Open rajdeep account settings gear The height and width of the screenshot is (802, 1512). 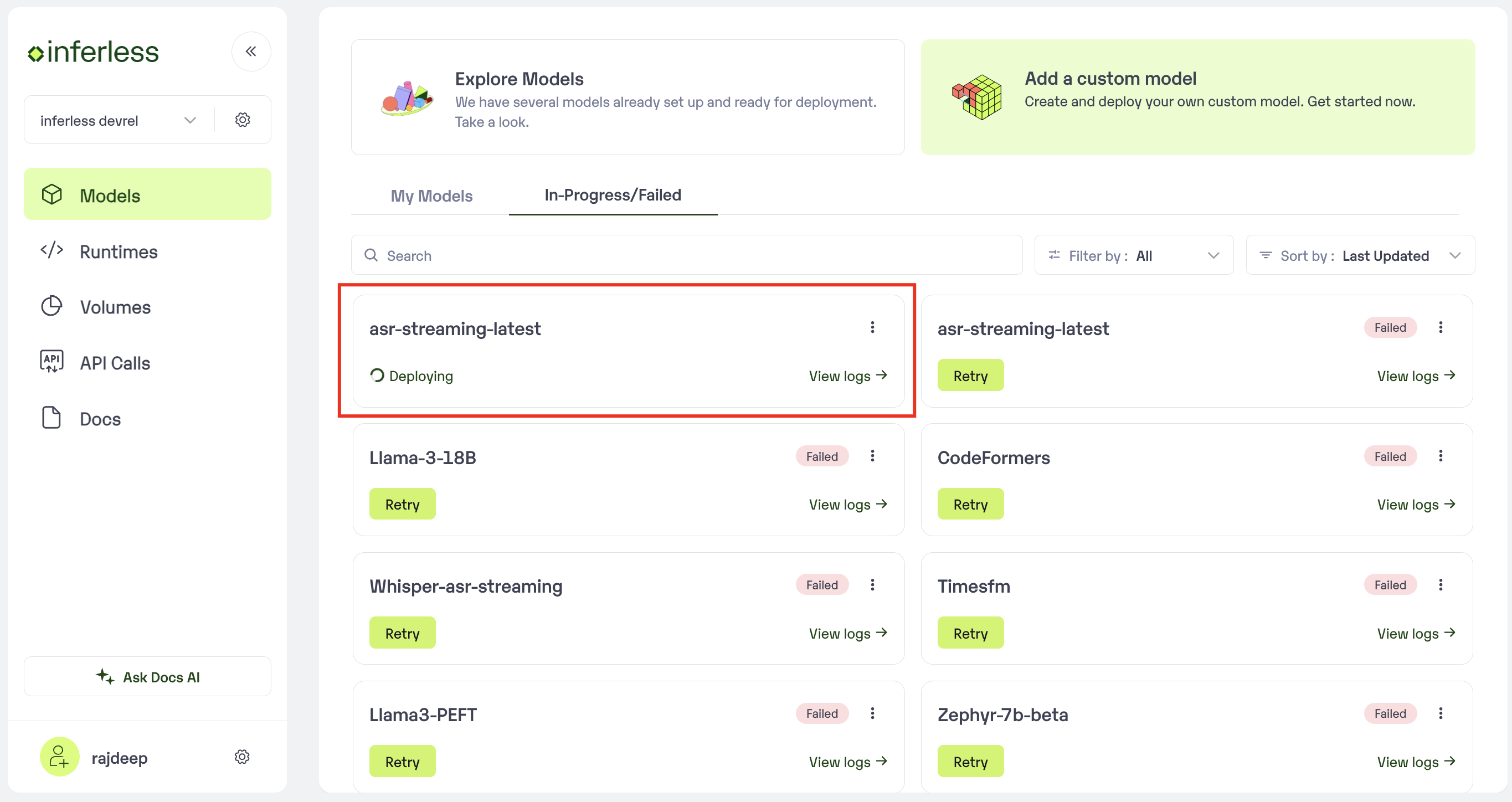click(x=242, y=757)
